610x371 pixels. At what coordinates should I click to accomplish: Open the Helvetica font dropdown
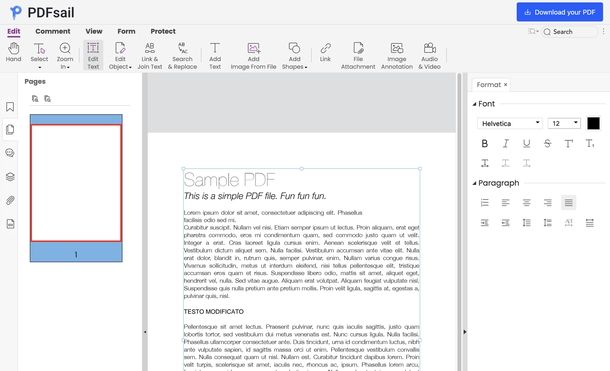coord(510,123)
